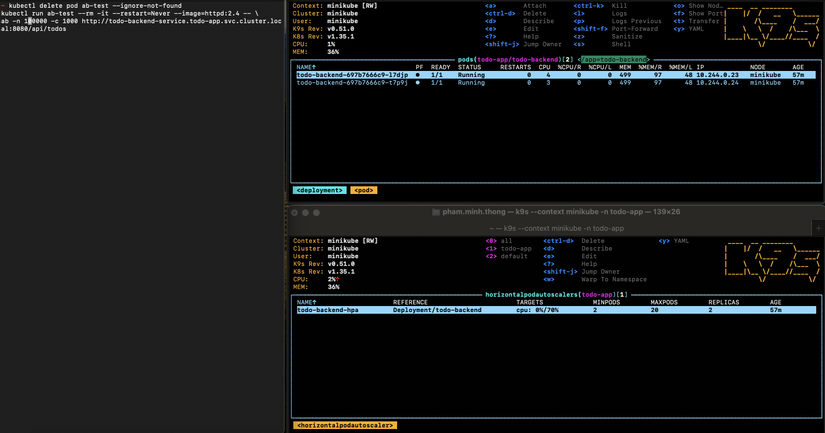Click Warp To Namespace hint
825x433 pixels.
tap(595, 279)
